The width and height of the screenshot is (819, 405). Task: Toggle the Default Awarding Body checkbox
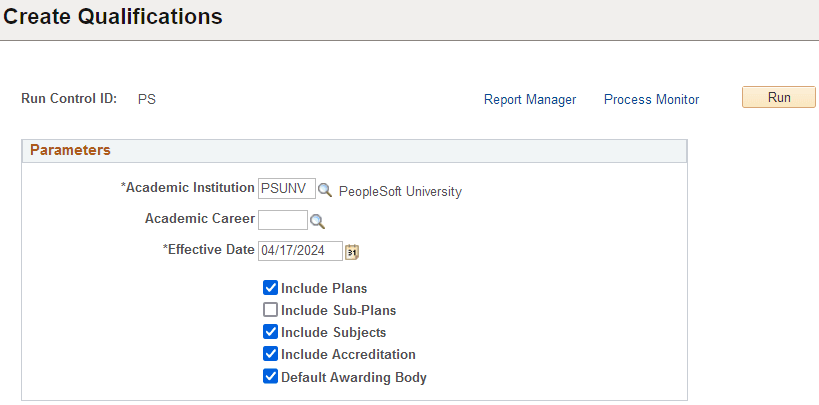tap(270, 377)
